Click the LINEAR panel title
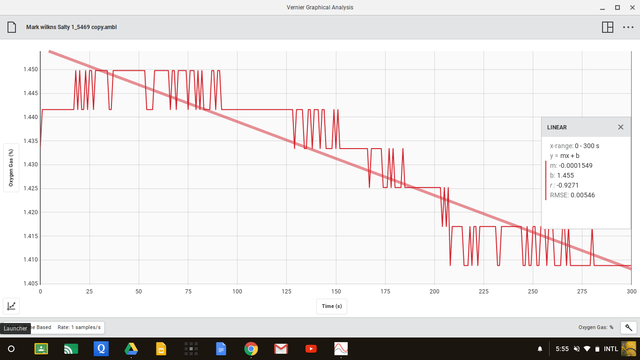640x360 pixels. point(557,127)
